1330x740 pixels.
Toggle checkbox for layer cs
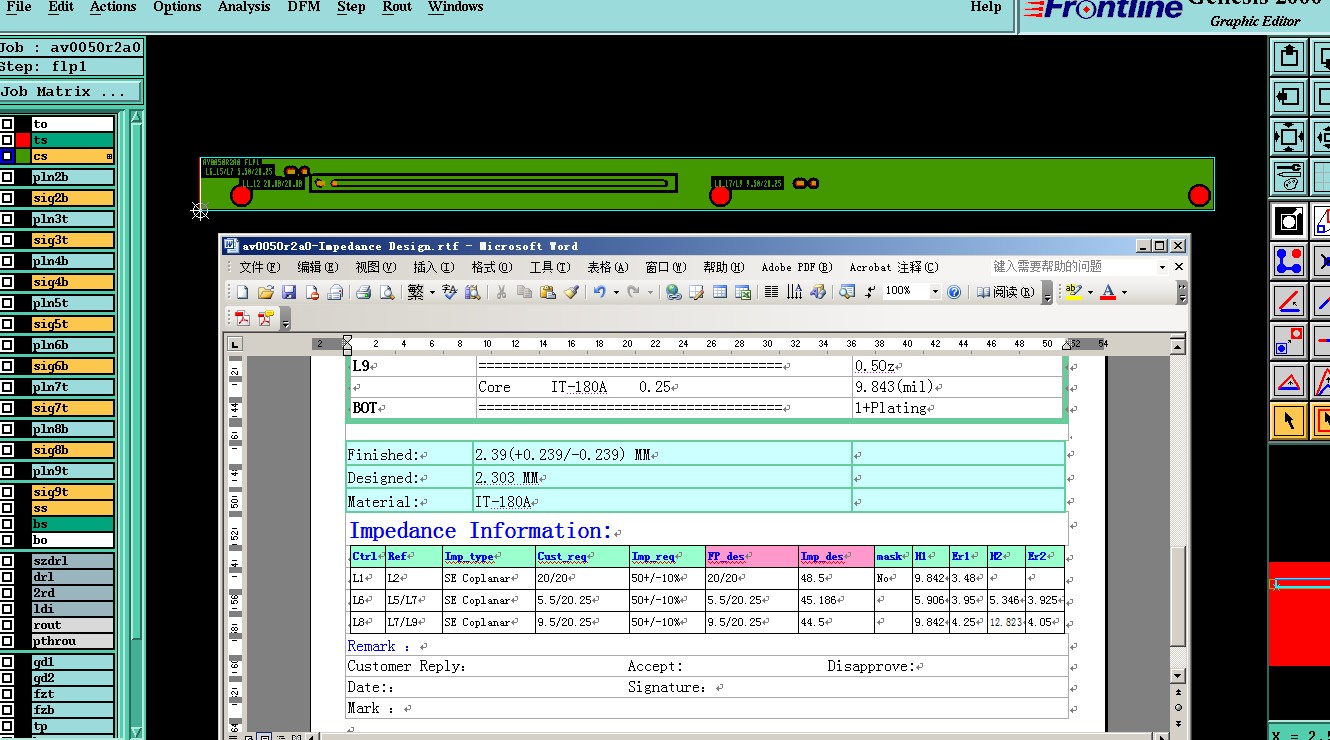(x=7, y=156)
